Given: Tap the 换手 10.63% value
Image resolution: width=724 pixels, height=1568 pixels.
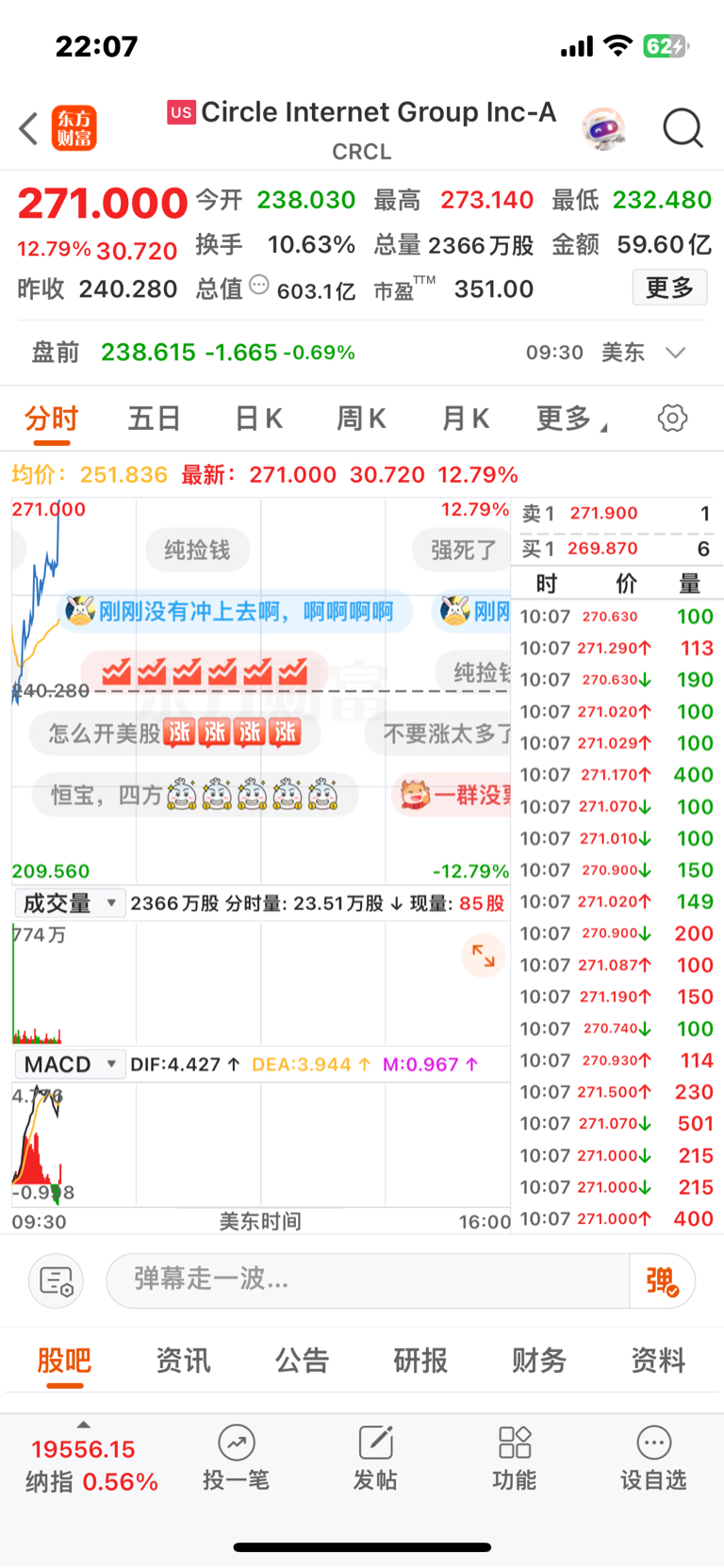Looking at the screenshot, I should (x=275, y=245).
